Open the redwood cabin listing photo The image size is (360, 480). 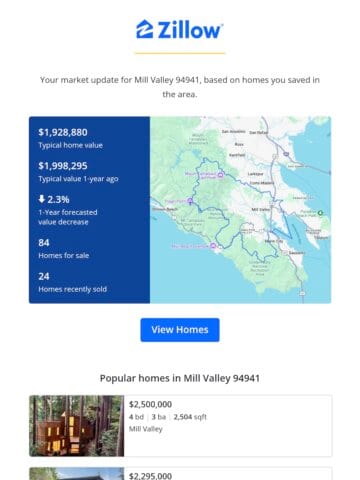pos(77,426)
